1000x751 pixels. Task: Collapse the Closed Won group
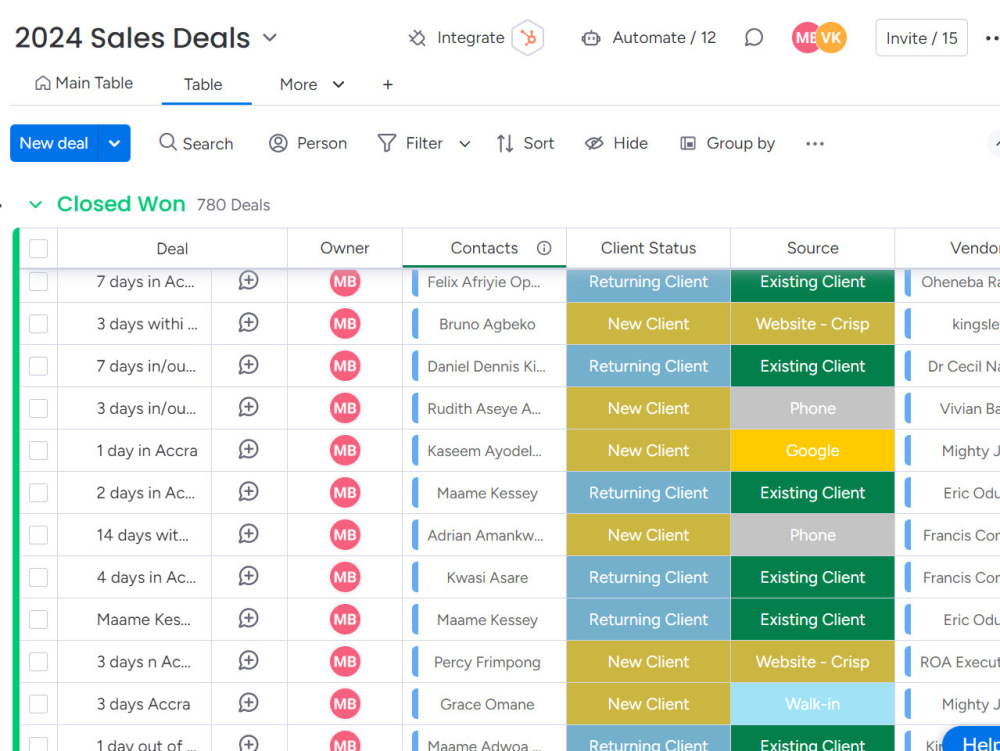tap(36, 205)
